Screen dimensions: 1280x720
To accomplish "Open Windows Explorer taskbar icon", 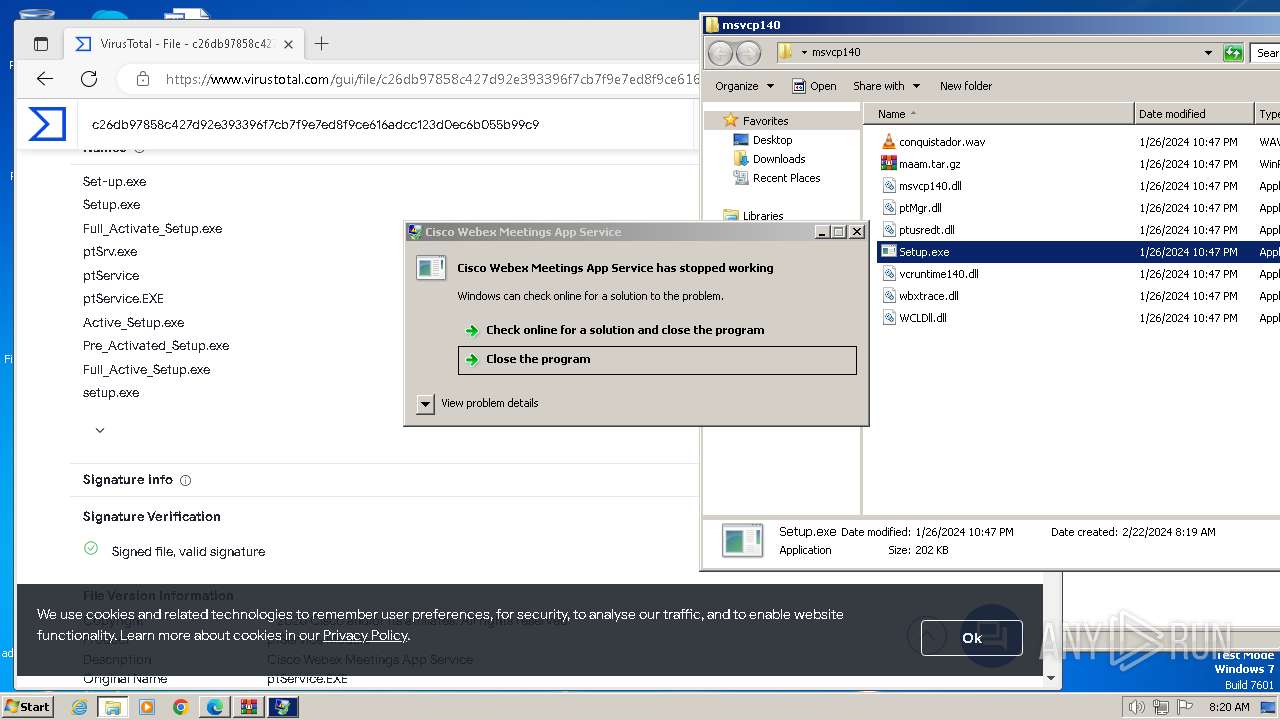I will pyautogui.click(x=113, y=707).
